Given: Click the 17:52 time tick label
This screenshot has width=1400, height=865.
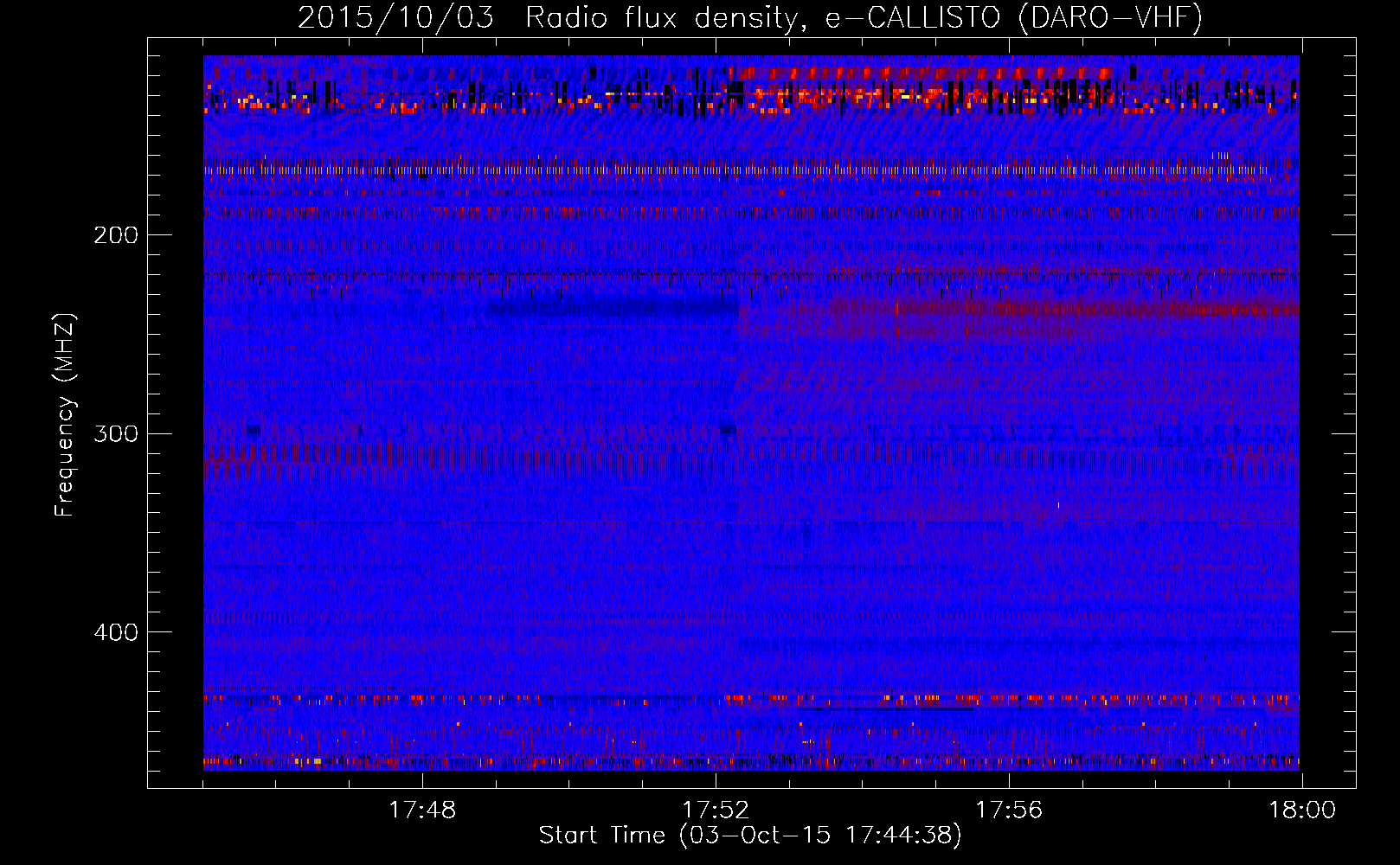Looking at the screenshot, I should click(x=716, y=811).
